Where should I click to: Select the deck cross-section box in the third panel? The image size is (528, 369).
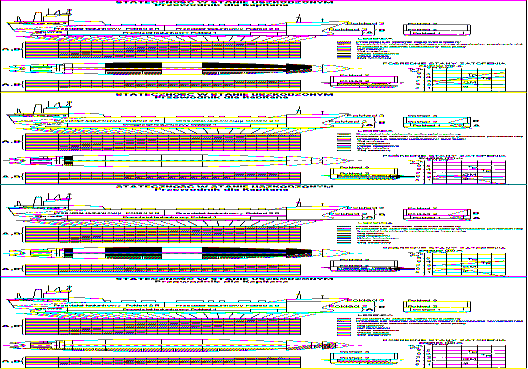[x=437, y=214]
